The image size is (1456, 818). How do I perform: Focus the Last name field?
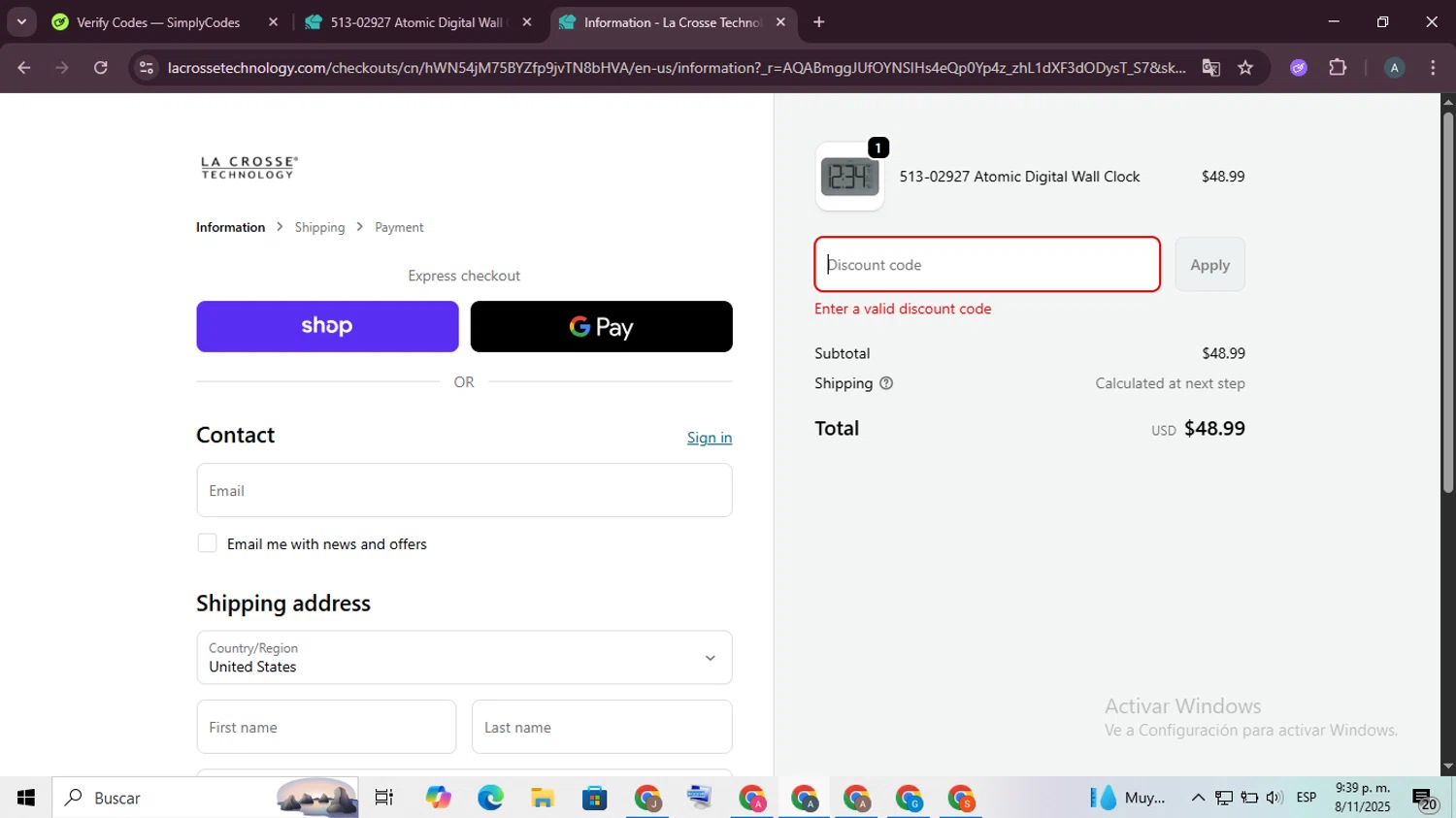pos(602,727)
